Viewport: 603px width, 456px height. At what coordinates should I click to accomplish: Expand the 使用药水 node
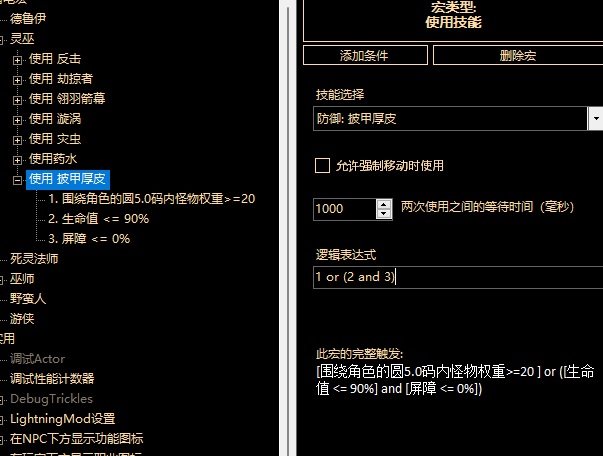point(18,159)
